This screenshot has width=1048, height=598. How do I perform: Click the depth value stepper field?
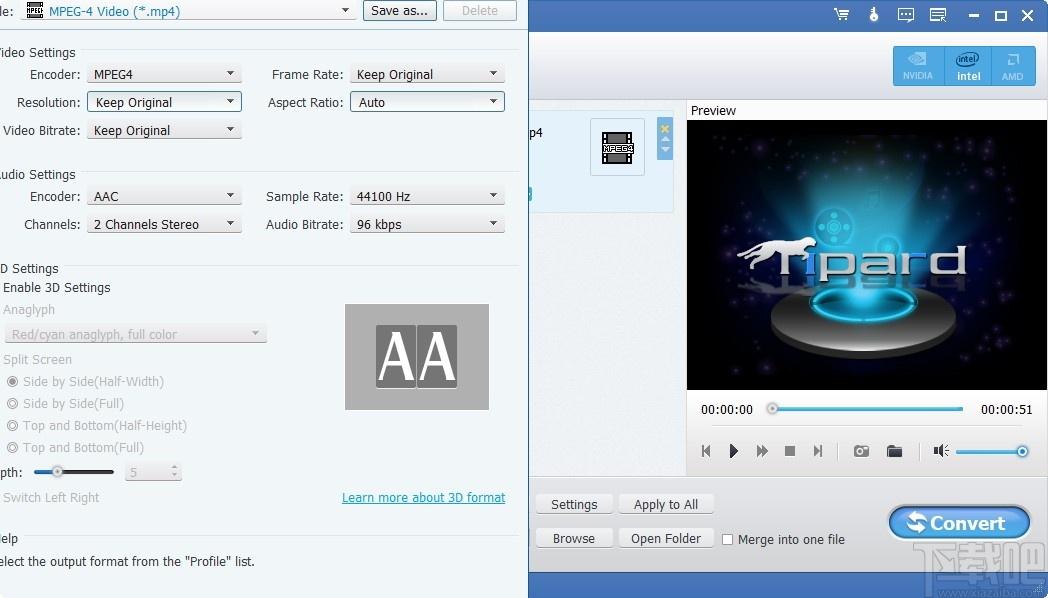(x=153, y=472)
